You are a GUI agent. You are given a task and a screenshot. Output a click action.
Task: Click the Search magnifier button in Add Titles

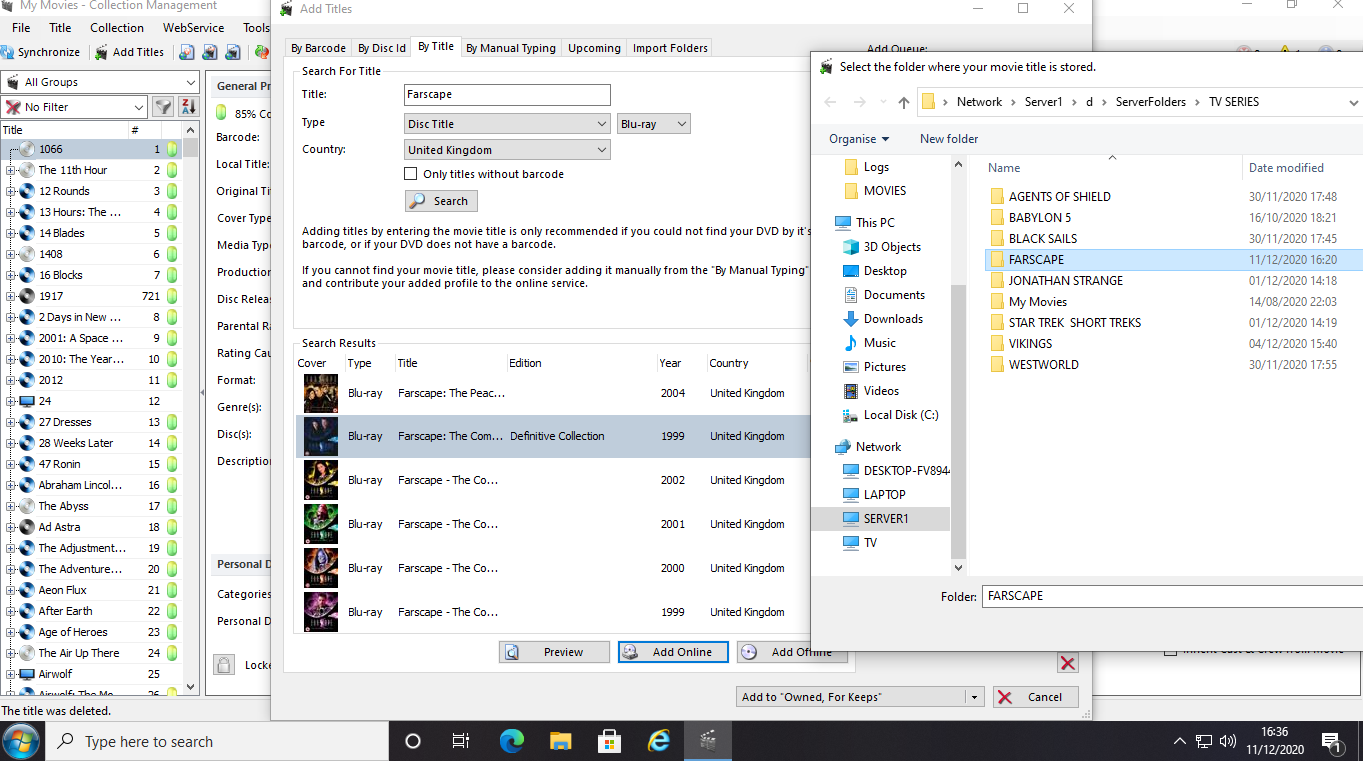click(x=441, y=201)
